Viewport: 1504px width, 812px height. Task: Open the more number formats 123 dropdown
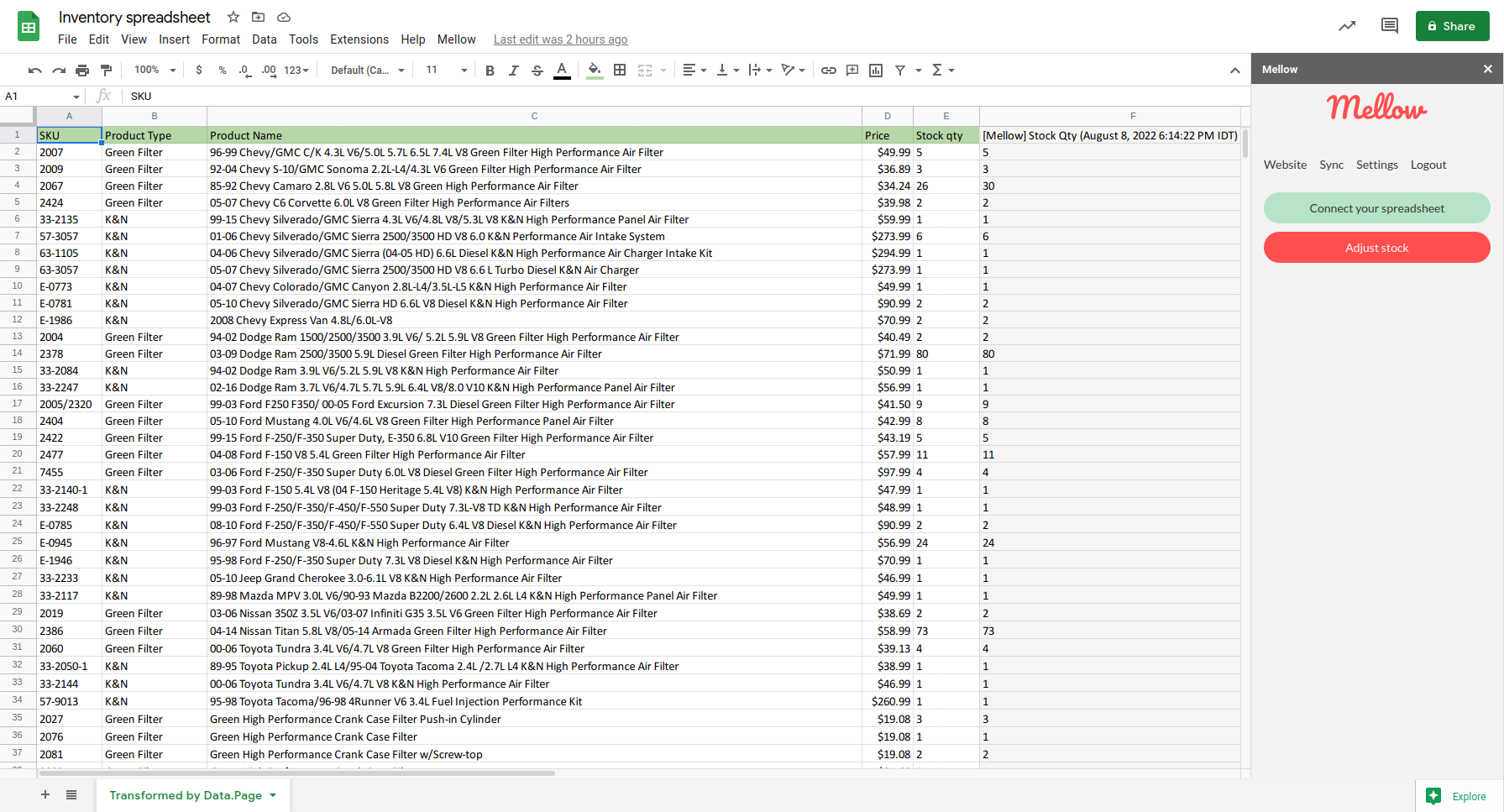coord(296,71)
